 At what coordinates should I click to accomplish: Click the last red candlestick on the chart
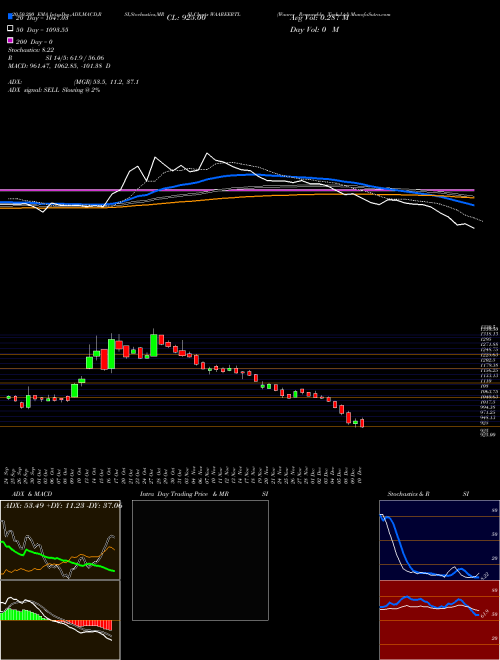(x=362, y=423)
